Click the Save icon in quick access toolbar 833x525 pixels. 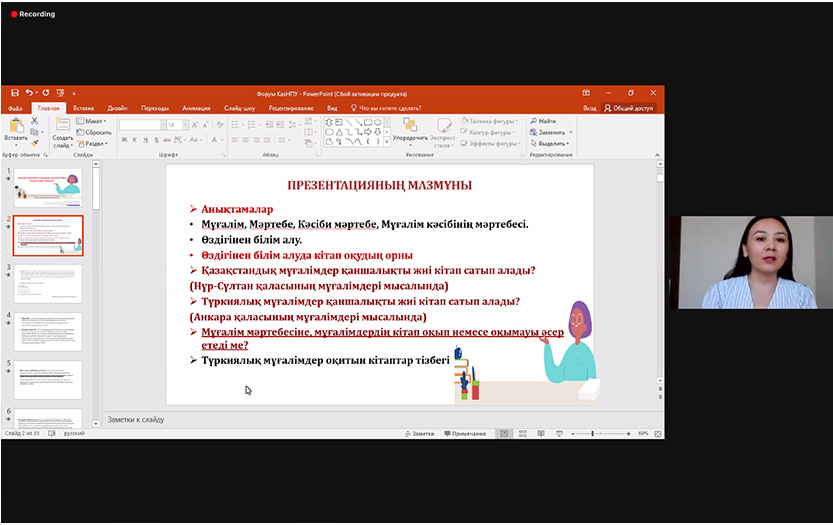click(x=15, y=93)
